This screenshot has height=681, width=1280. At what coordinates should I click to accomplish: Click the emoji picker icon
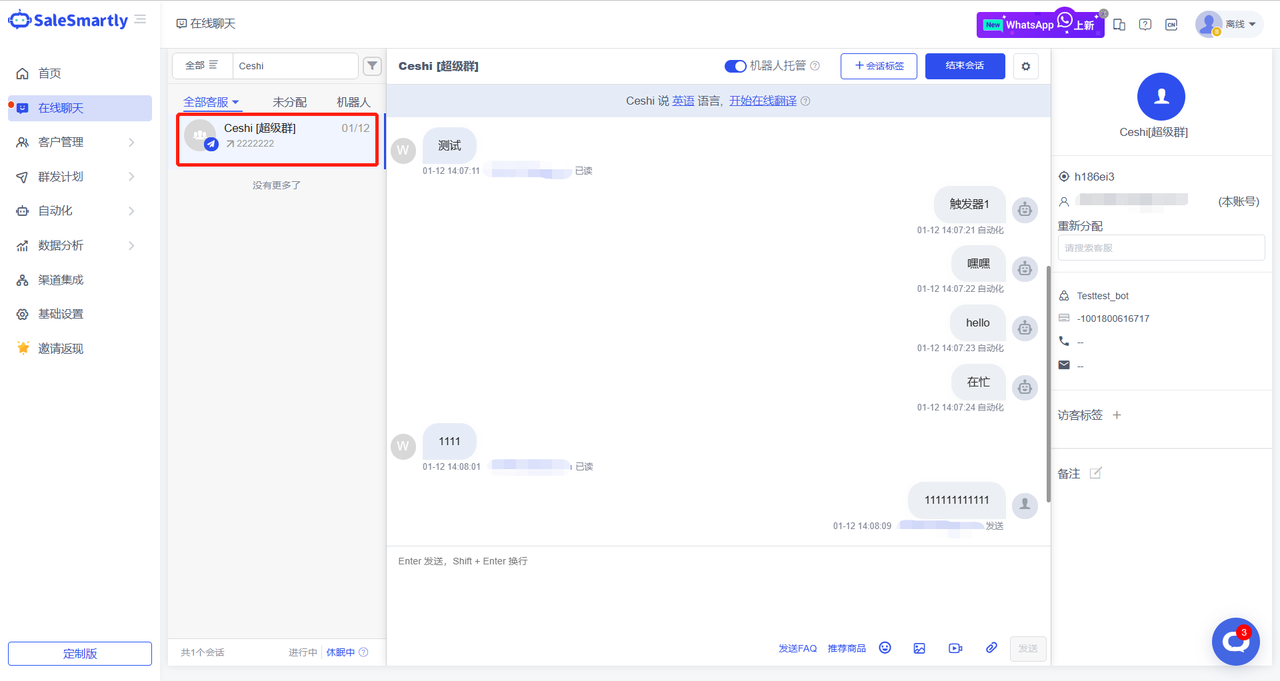[885, 648]
